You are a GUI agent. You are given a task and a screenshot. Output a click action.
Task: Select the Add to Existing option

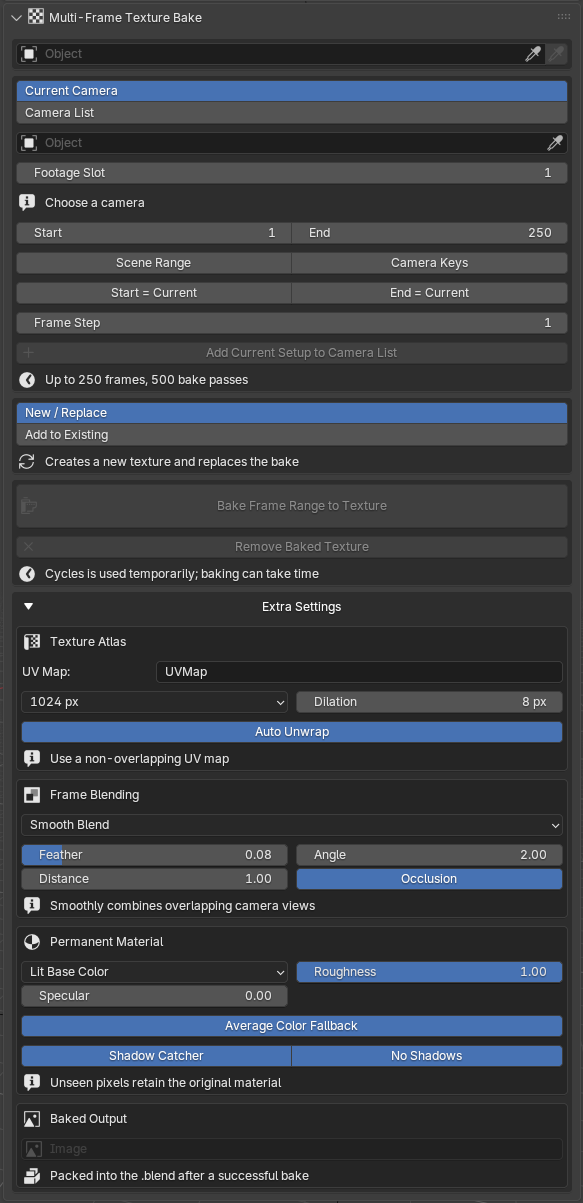(x=292, y=435)
